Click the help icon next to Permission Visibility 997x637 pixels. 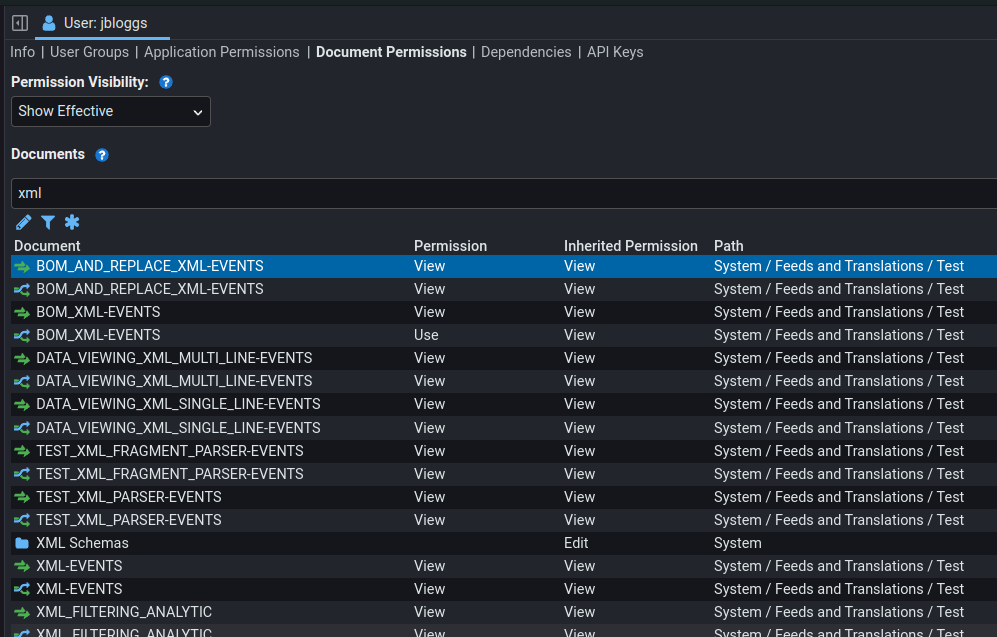tap(166, 82)
